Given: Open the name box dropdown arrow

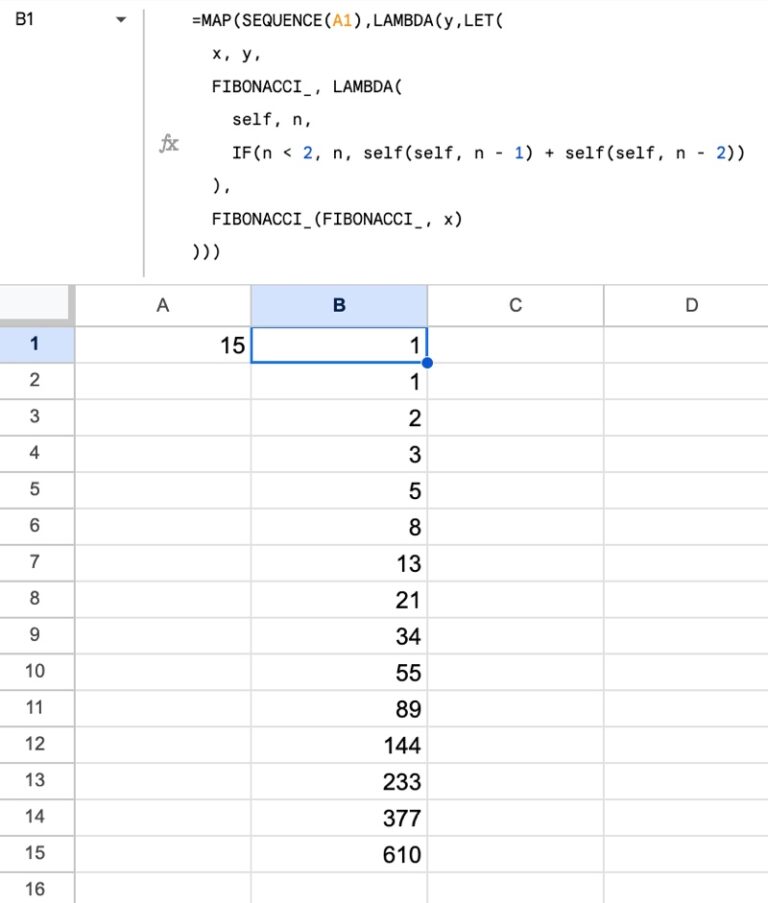Looking at the screenshot, I should [x=121, y=20].
